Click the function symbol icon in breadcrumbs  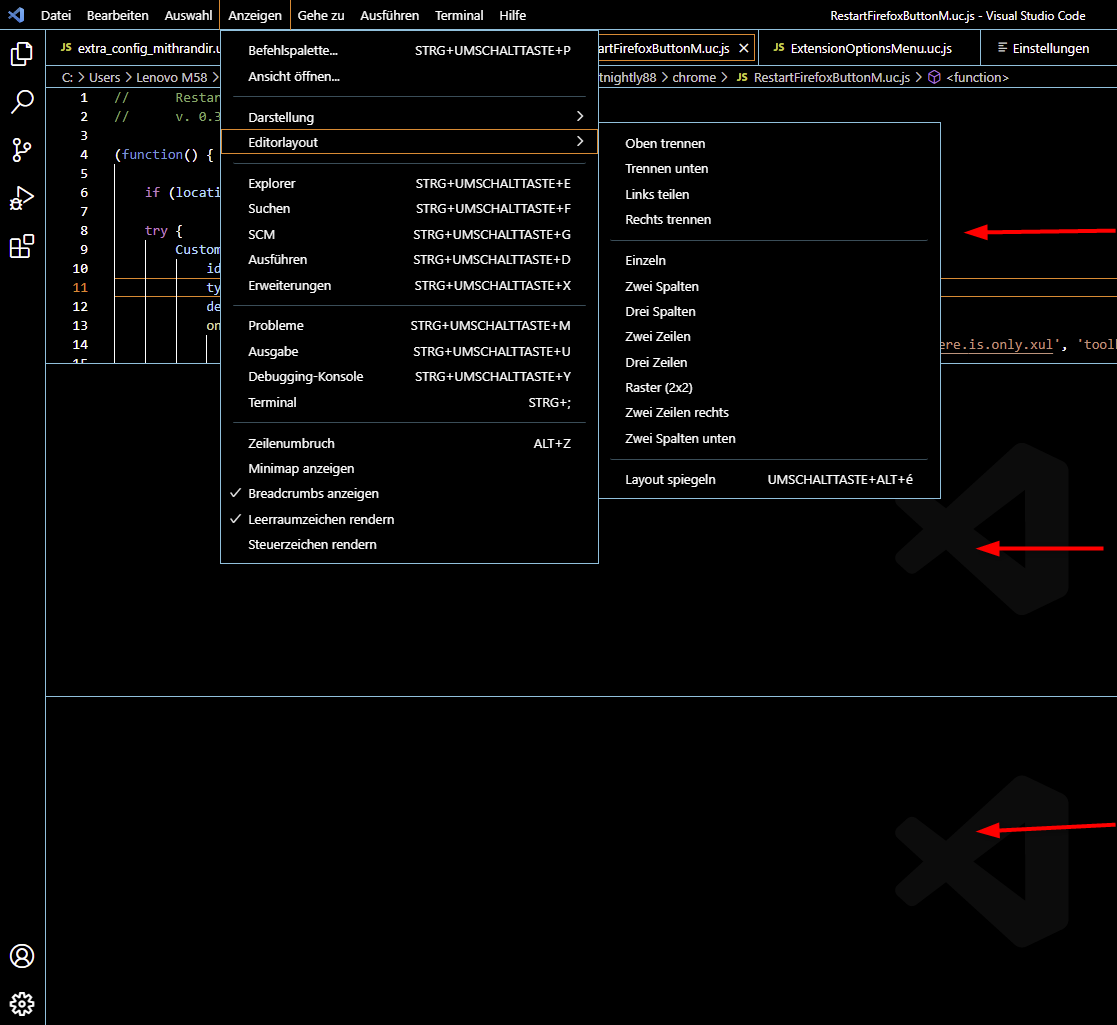click(935, 77)
